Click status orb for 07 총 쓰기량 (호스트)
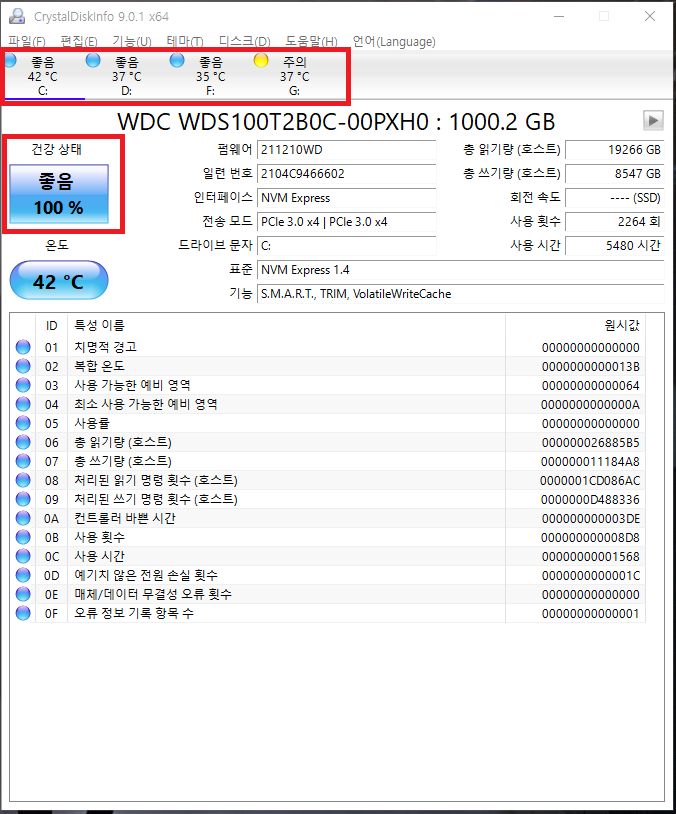The image size is (676, 814). 23,461
